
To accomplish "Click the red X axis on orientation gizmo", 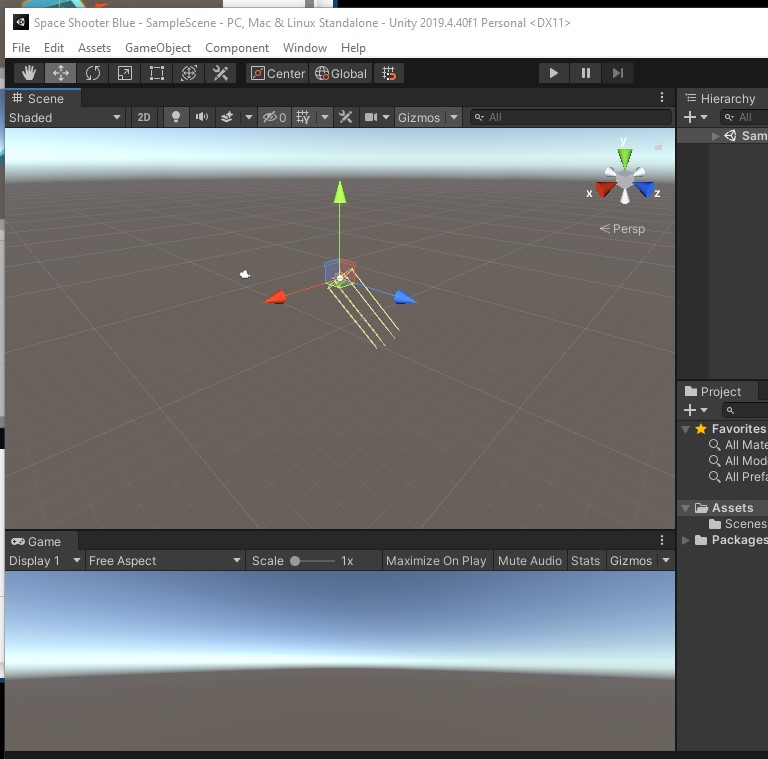I will click(x=605, y=189).
